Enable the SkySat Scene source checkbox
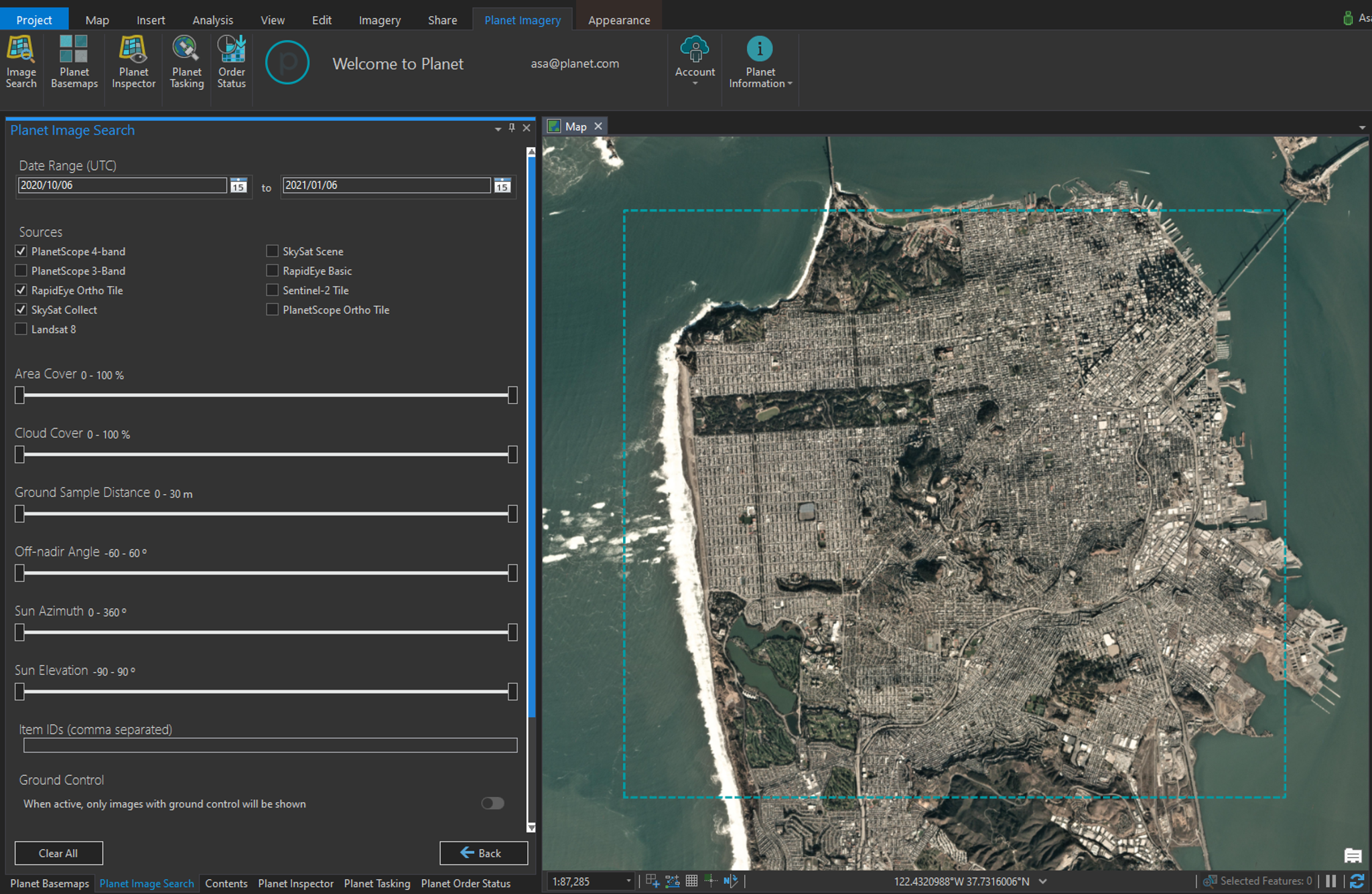 coord(272,251)
